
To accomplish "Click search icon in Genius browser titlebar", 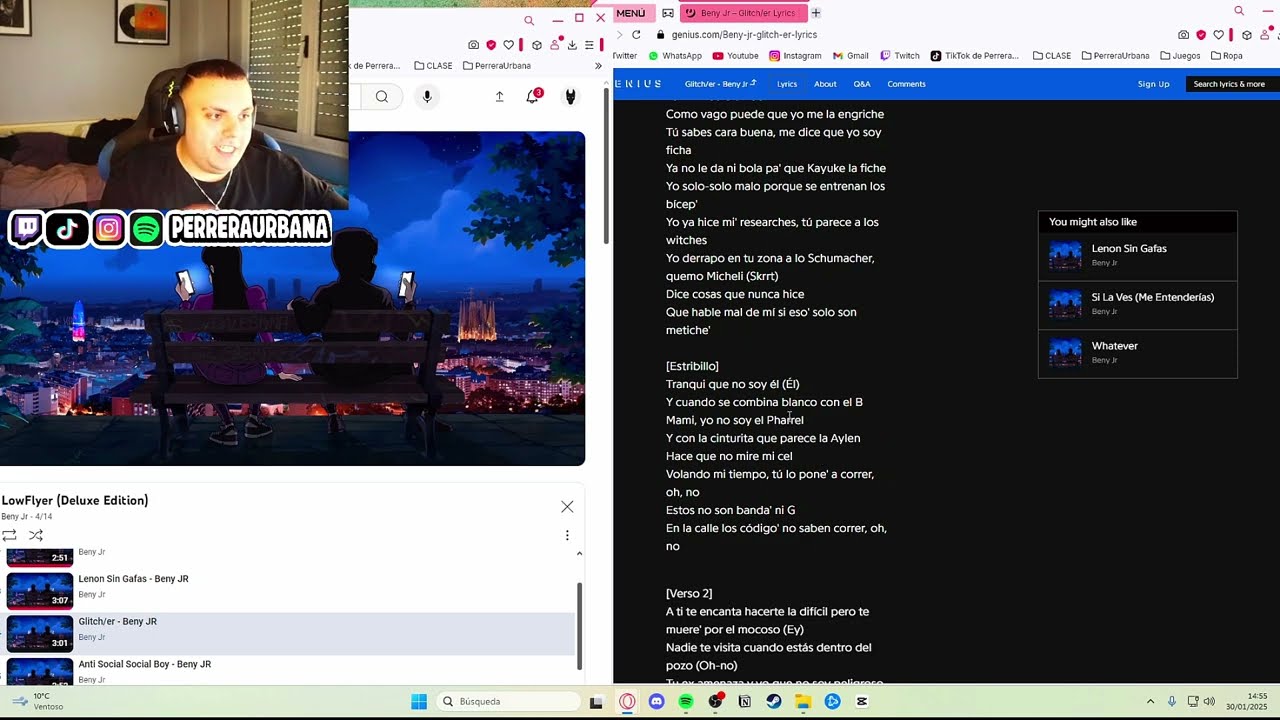I will coord(1239,11).
